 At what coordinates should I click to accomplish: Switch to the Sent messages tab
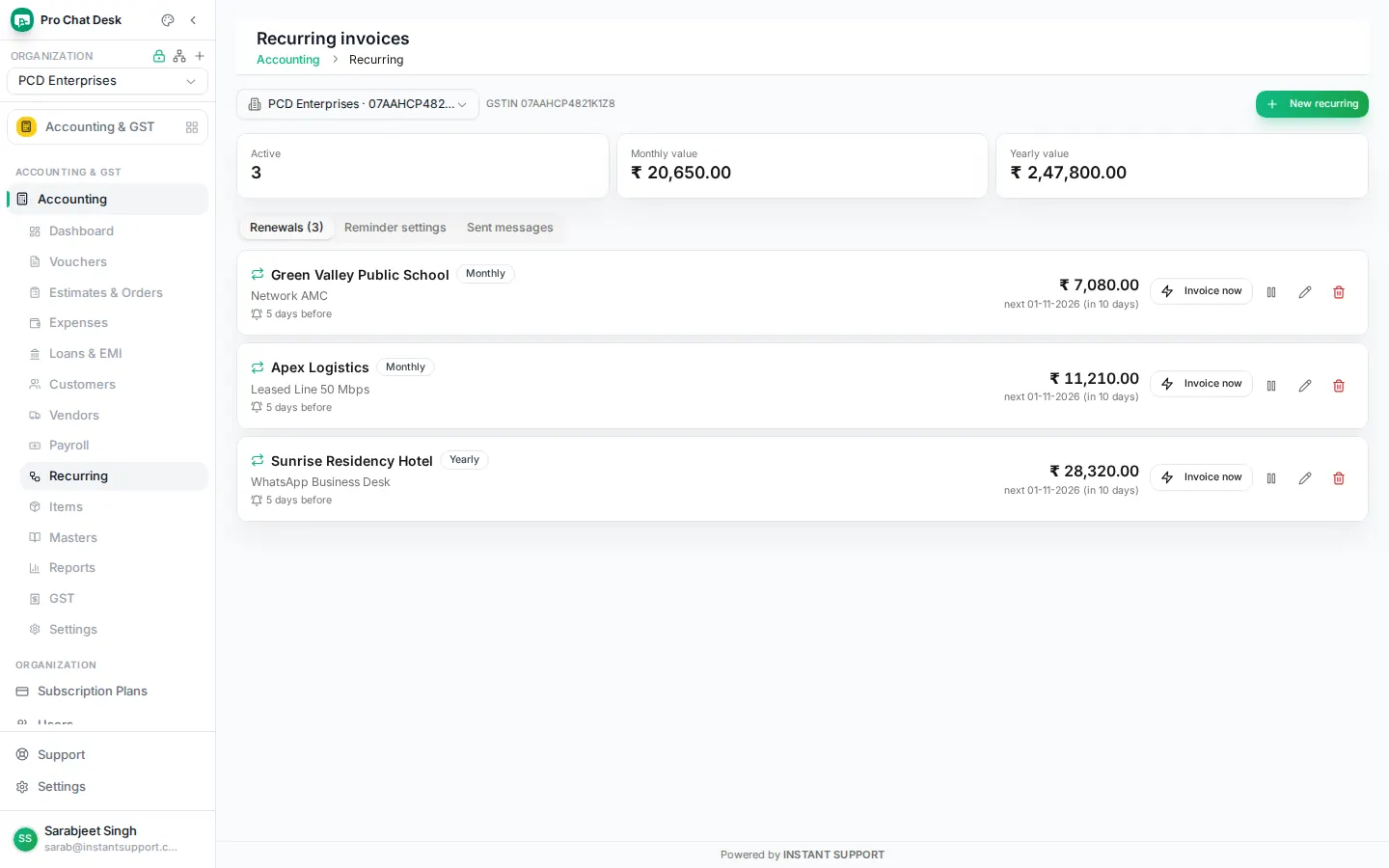[510, 228]
